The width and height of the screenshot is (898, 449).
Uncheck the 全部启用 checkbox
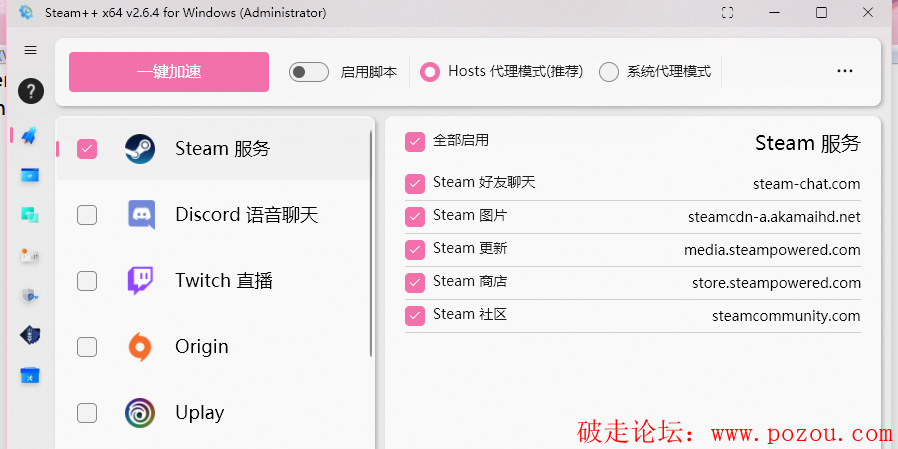(415, 142)
